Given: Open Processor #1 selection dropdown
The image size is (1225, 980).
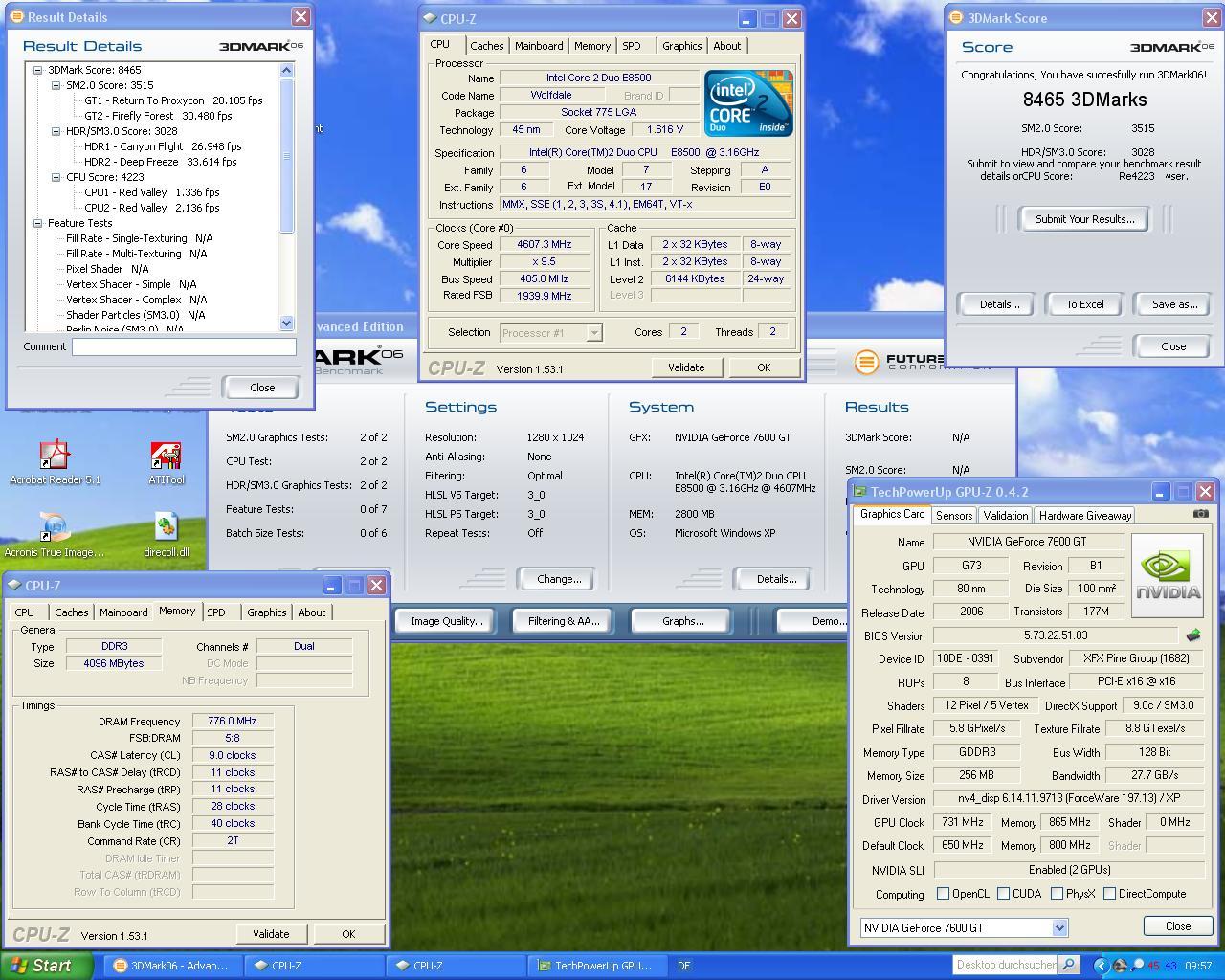Looking at the screenshot, I should click(593, 333).
